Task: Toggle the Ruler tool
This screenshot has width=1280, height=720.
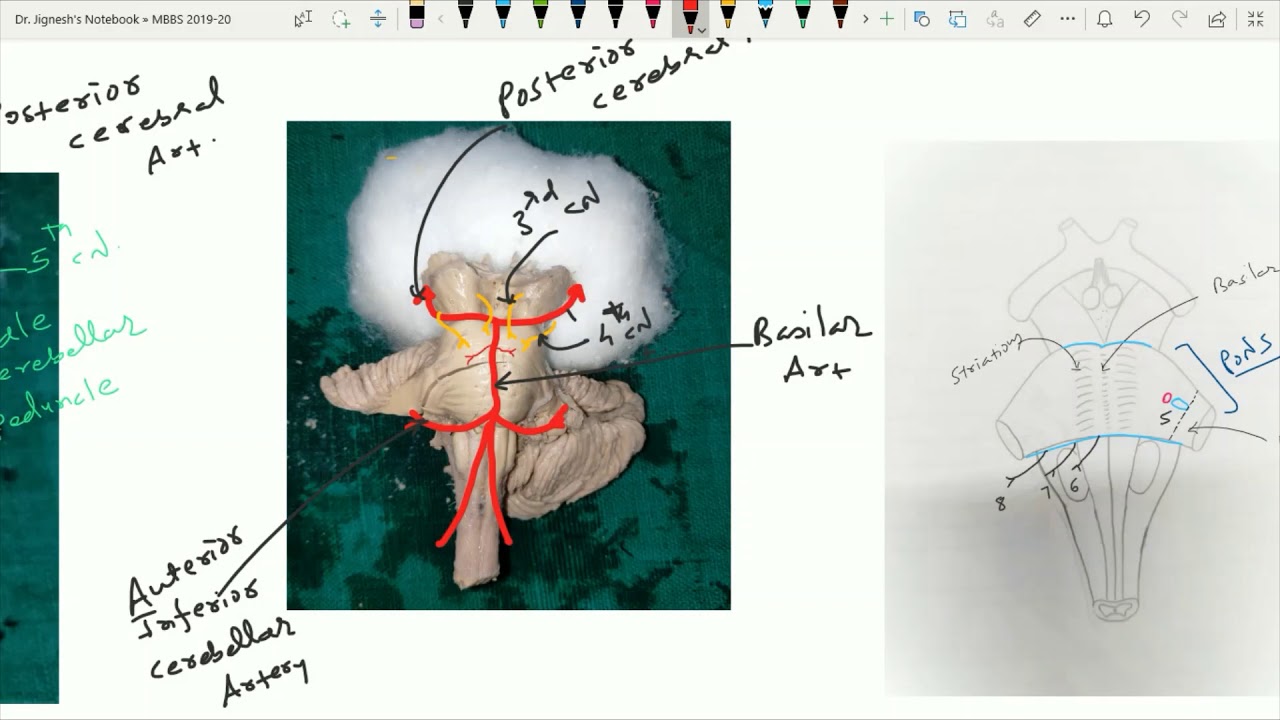Action: pos(1032,19)
